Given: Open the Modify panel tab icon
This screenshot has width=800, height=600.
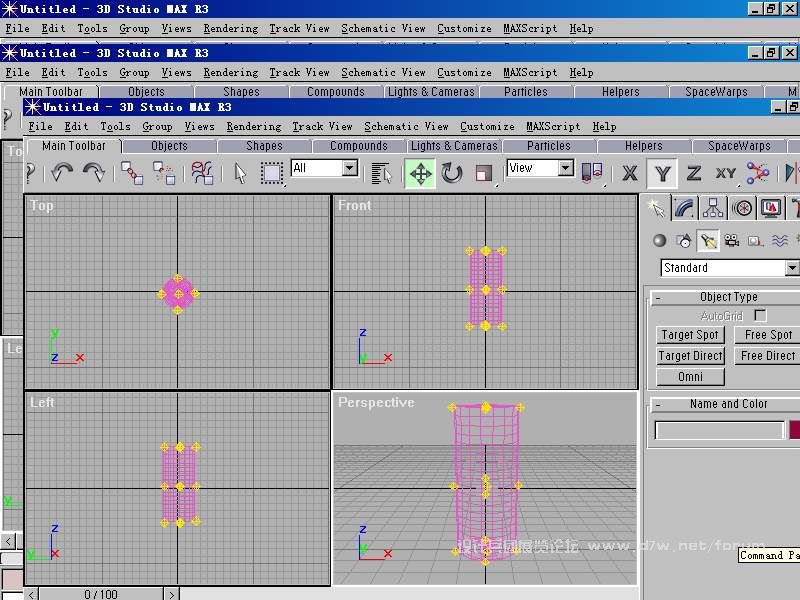Looking at the screenshot, I should 684,208.
